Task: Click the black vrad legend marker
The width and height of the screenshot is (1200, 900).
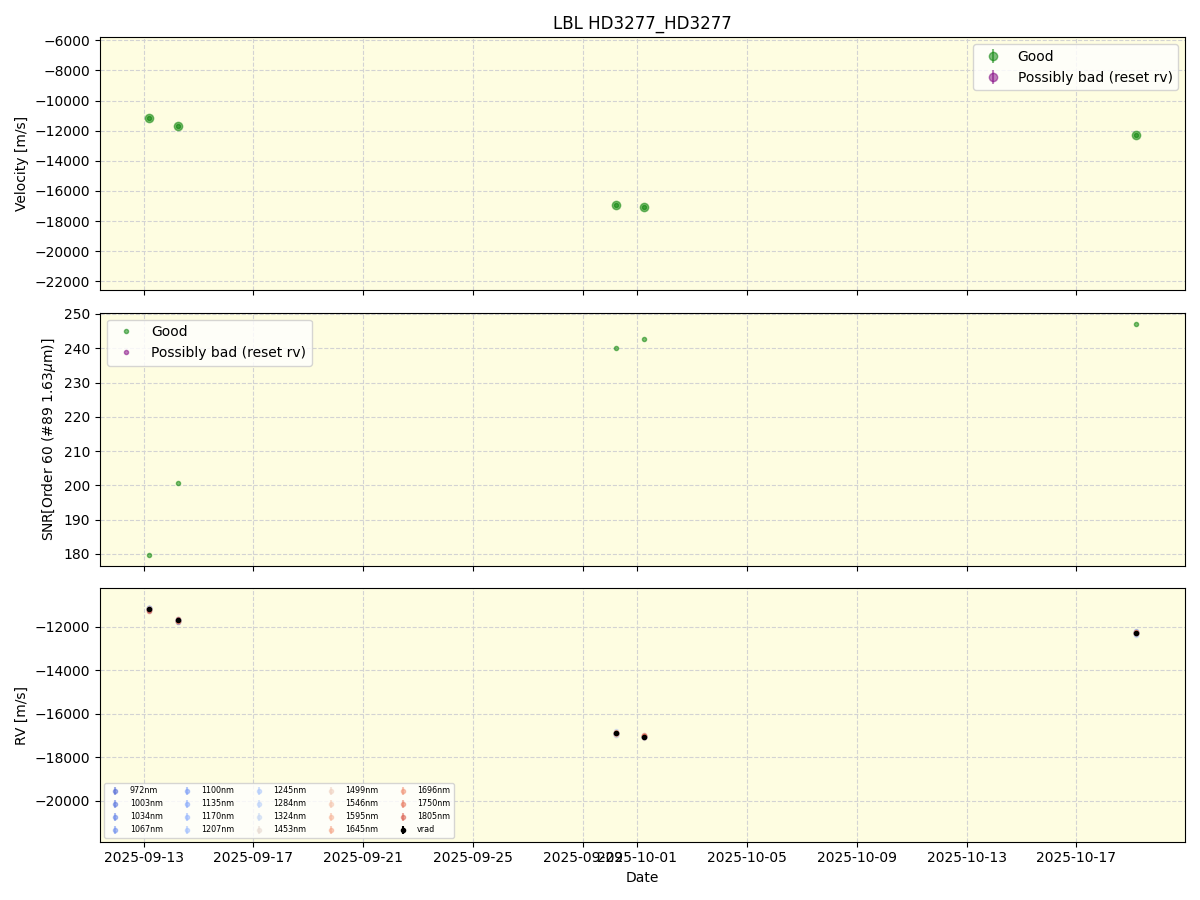Action: pyautogui.click(x=403, y=830)
